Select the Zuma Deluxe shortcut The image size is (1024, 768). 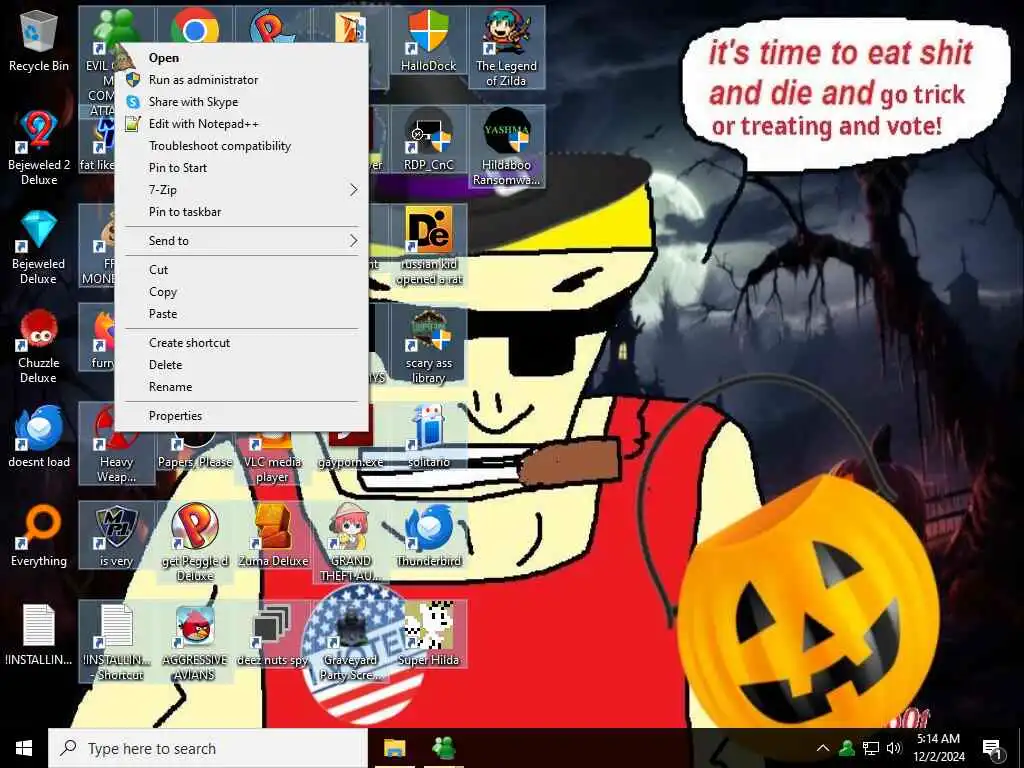pyautogui.click(x=272, y=536)
